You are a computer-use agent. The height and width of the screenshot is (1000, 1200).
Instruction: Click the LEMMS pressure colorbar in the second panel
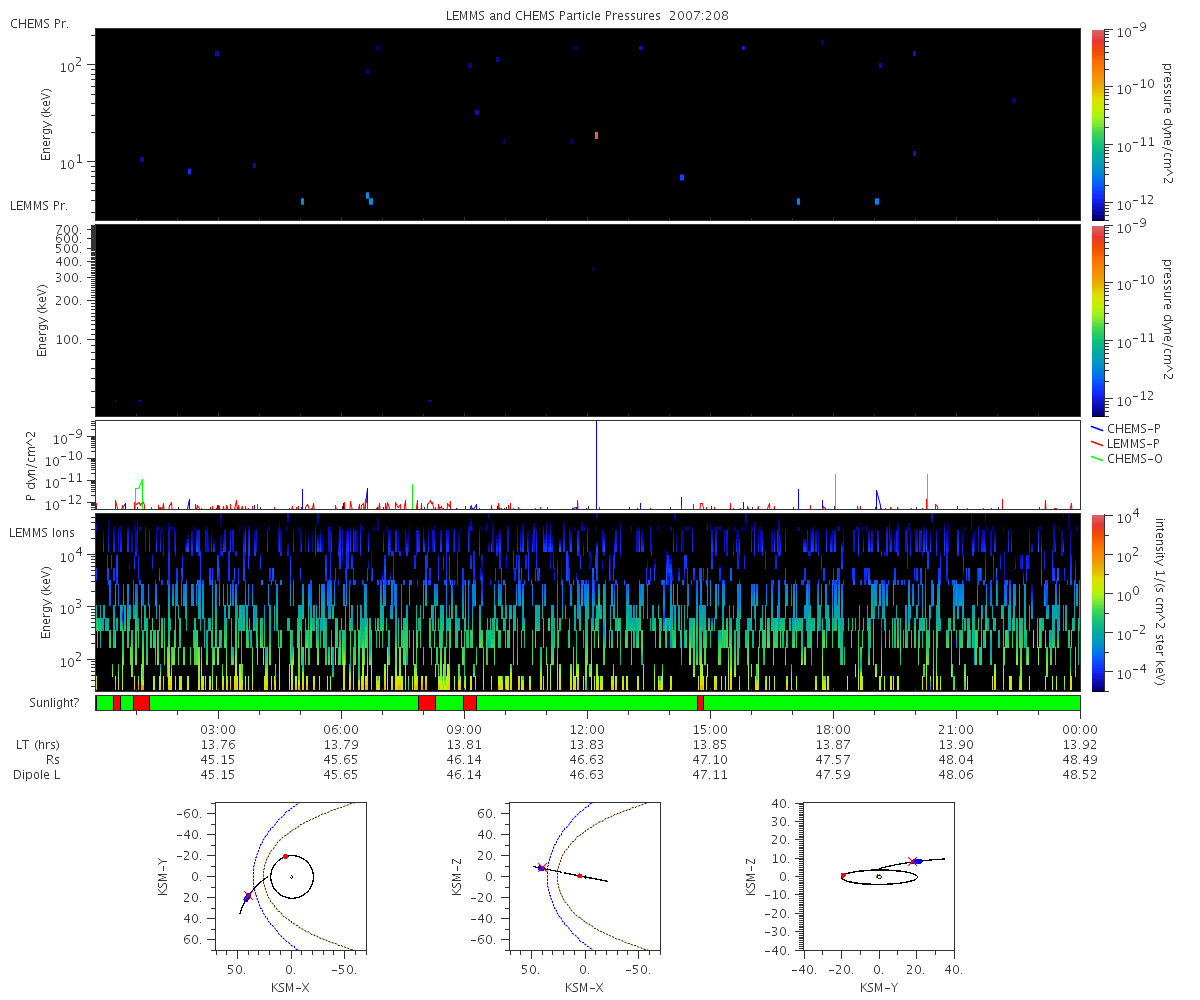1098,320
